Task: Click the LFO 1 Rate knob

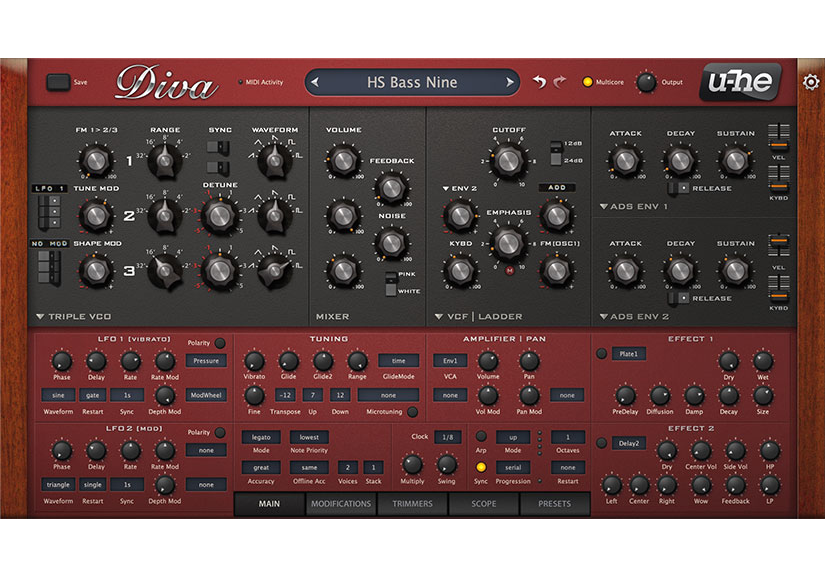Action: (130, 361)
